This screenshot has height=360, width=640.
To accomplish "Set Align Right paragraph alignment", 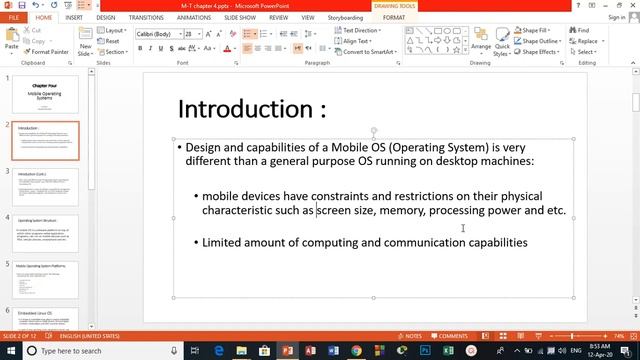I will 268,49.
